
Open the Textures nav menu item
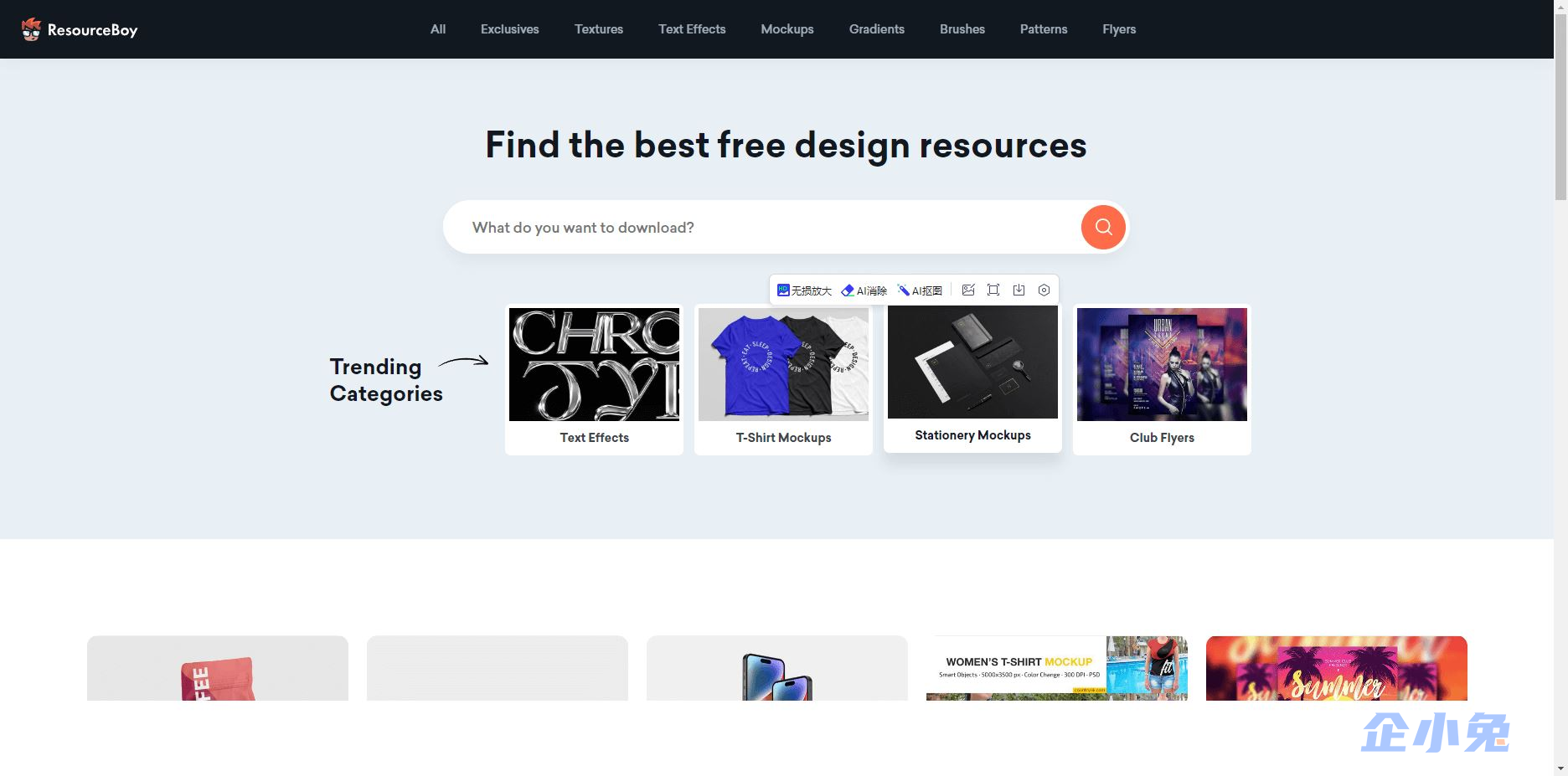(x=599, y=29)
